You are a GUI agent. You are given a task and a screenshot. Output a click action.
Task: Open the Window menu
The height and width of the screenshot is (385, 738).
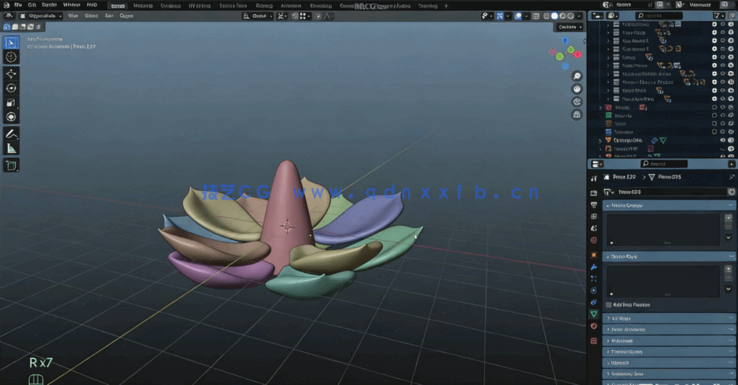pos(72,5)
